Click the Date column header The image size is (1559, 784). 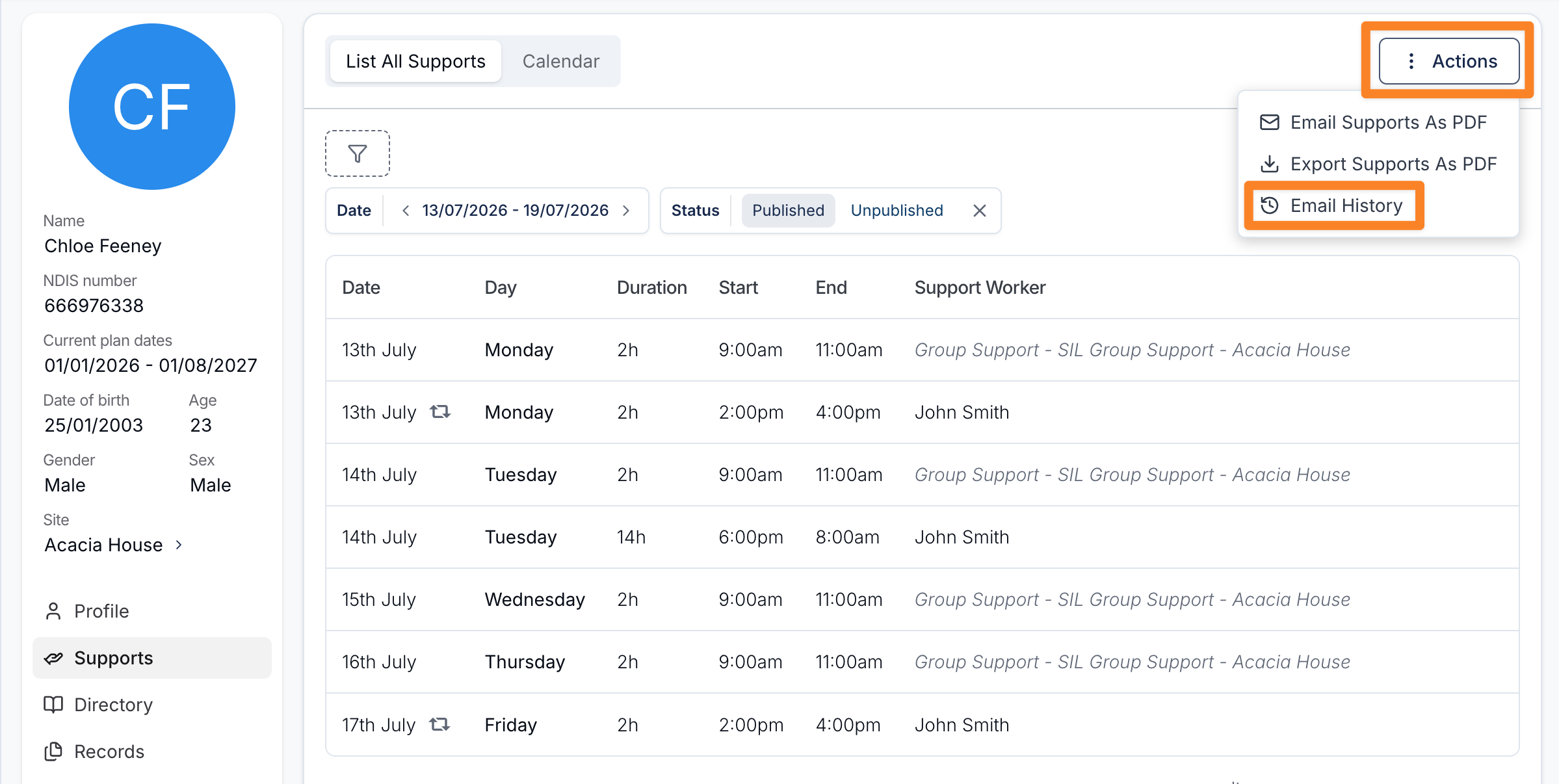pos(361,287)
